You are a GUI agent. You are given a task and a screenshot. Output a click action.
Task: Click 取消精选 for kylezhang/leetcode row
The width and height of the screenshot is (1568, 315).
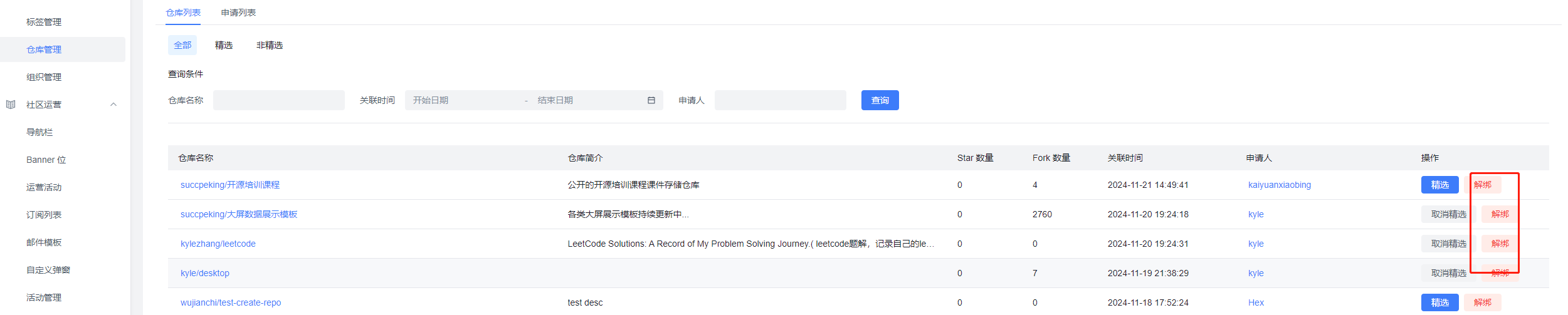tap(1449, 244)
